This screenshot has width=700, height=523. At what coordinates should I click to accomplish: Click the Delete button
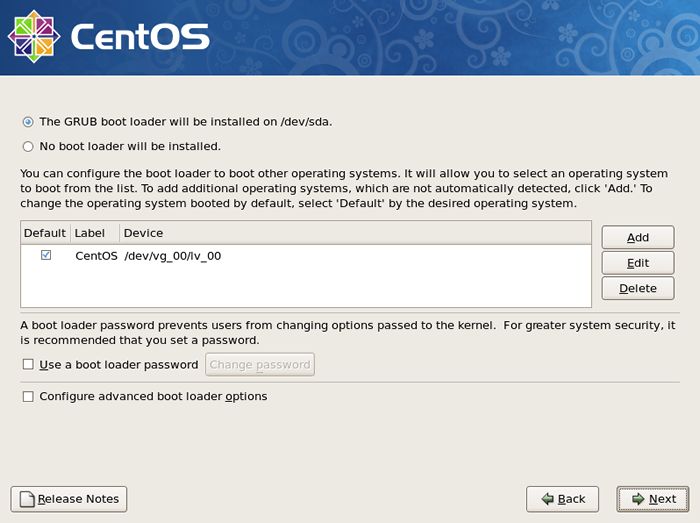638,288
